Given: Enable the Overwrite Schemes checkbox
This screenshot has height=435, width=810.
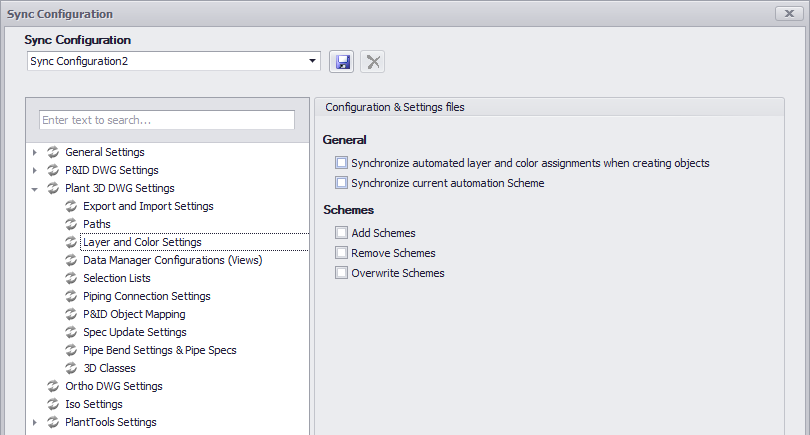Looking at the screenshot, I should point(341,272).
